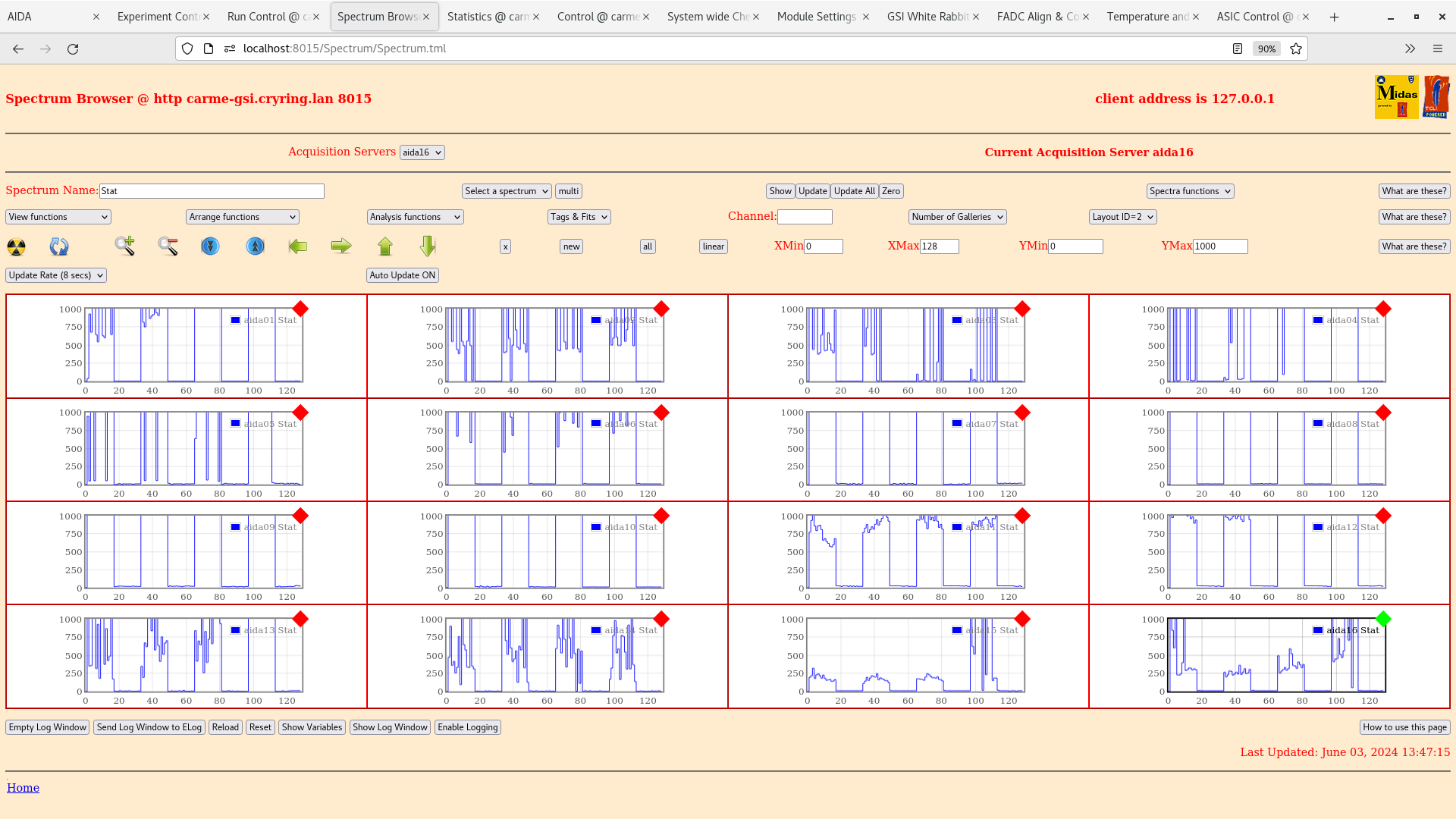
Task: Toggle green diamond marker on aida16 plot
Action: point(1383,619)
